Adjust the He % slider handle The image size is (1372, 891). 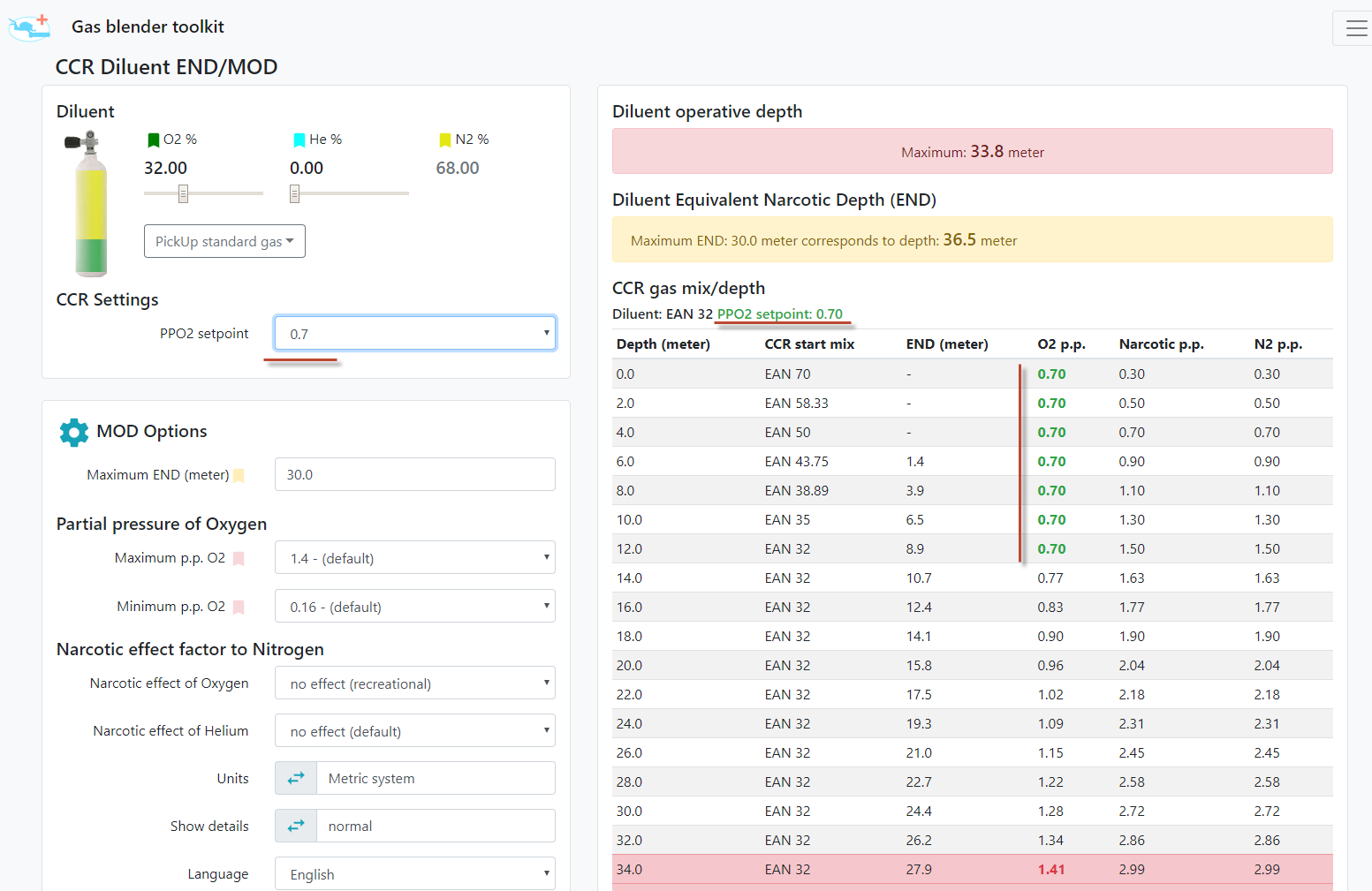294,193
